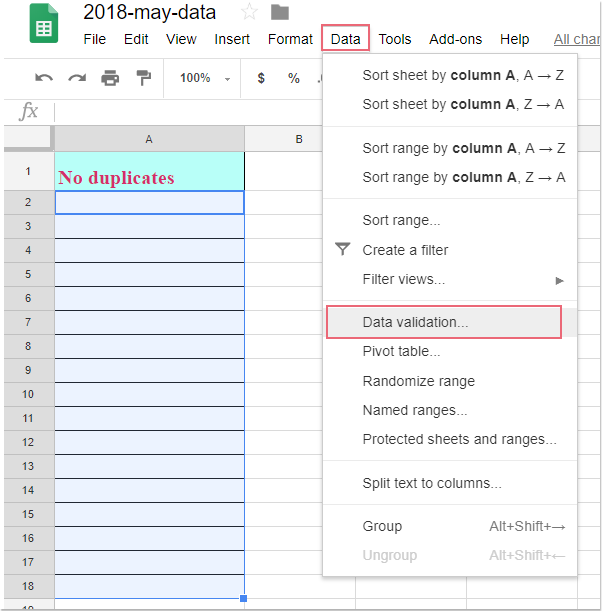Select row 5 header

[x=28, y=274]
